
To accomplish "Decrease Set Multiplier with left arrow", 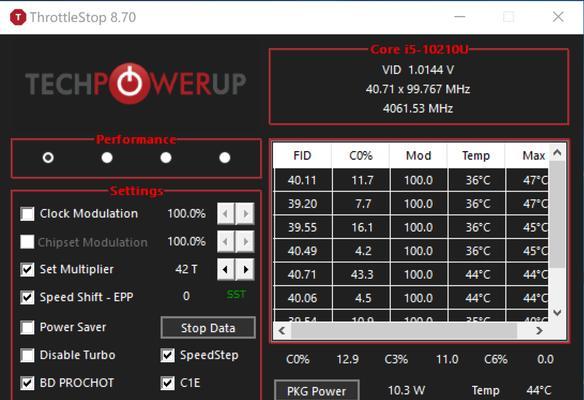I will [x=226, y=269].
